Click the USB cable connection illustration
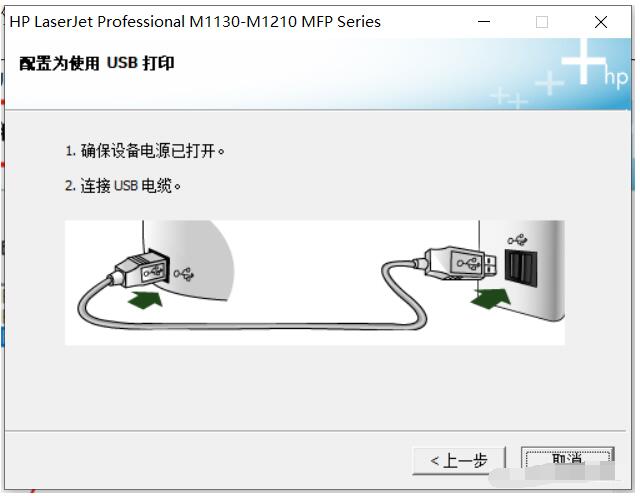The height and width of the screenshot is (496, 640). click(x=315, y=282)
